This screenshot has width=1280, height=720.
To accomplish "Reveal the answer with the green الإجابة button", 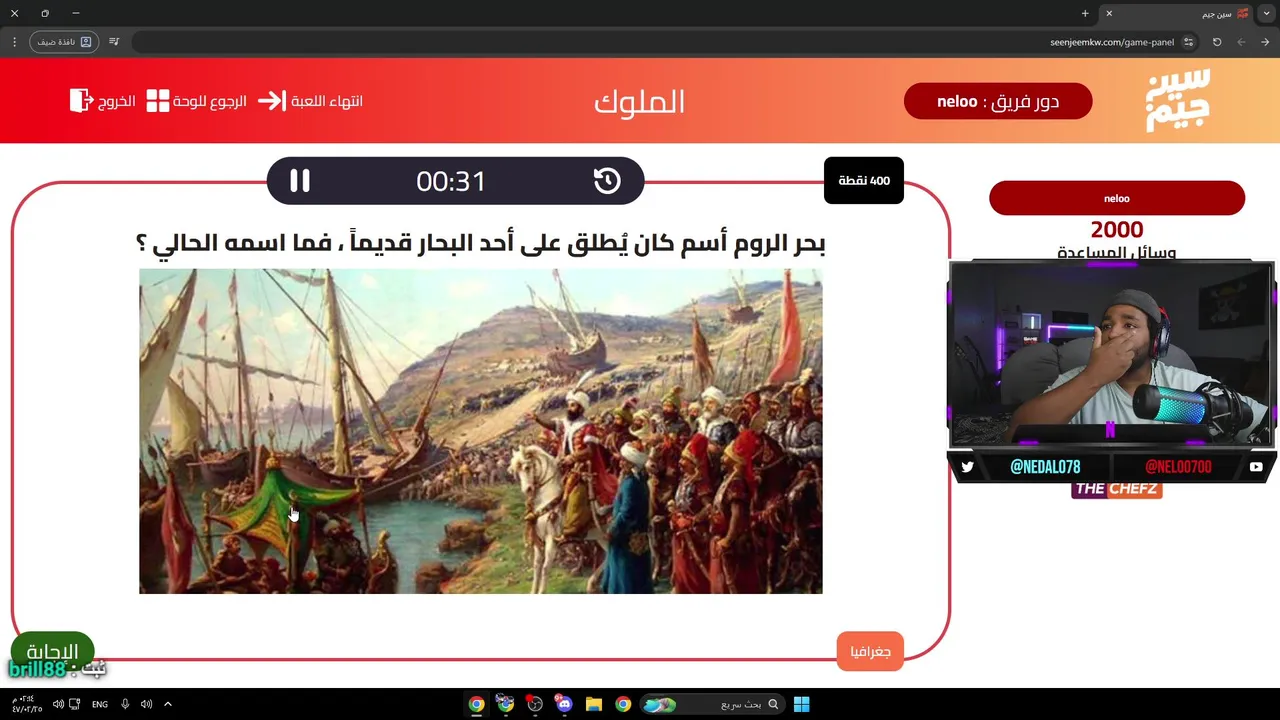I will [52, 653].
